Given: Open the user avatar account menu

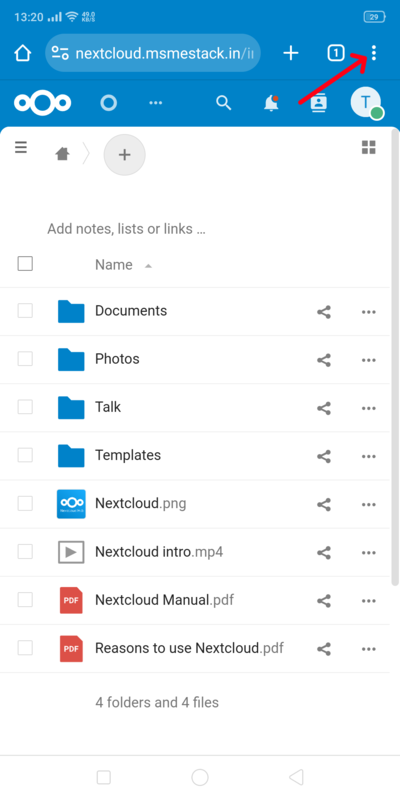Looking at the screenshot, I should [x=366, y=103].
